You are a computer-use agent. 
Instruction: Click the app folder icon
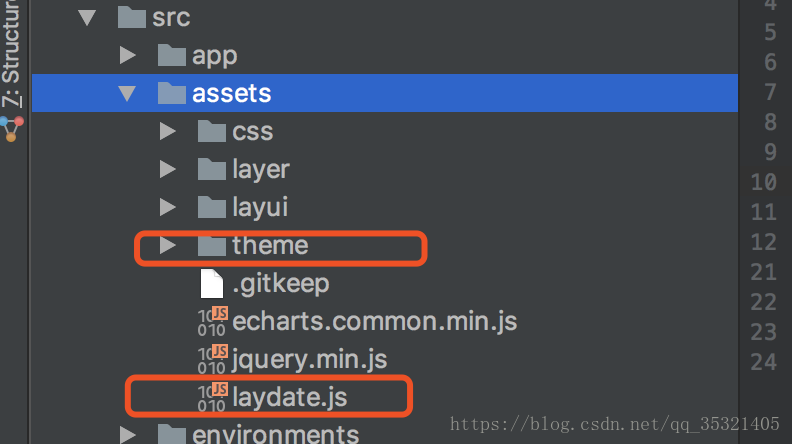pos(172,55)
